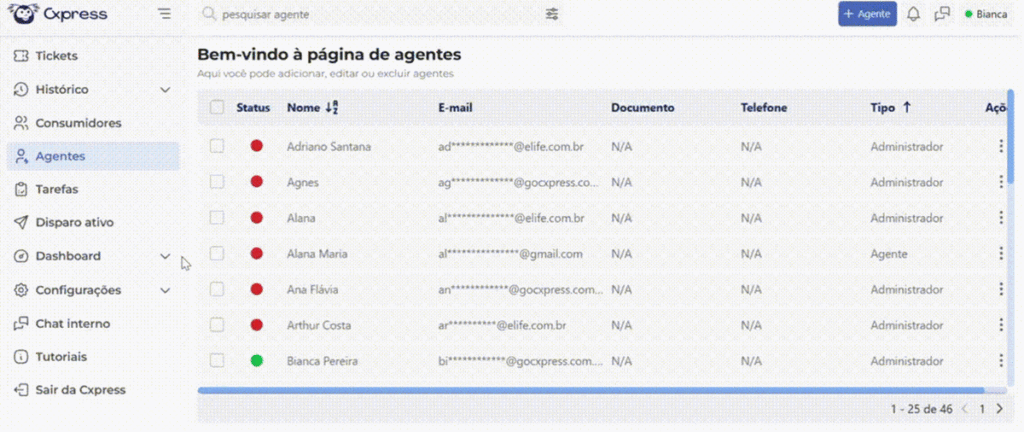Click Sair da Cxpress to log out
This screenshot has width=1024, height=432.
click(80, 390)
